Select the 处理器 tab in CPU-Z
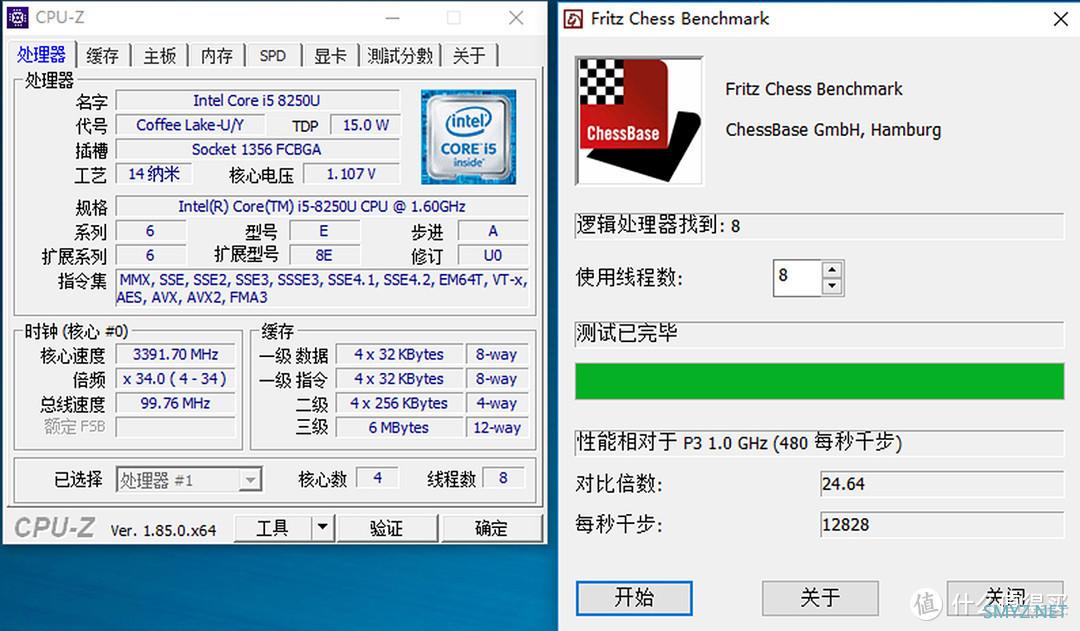 [x=41, y=54]
